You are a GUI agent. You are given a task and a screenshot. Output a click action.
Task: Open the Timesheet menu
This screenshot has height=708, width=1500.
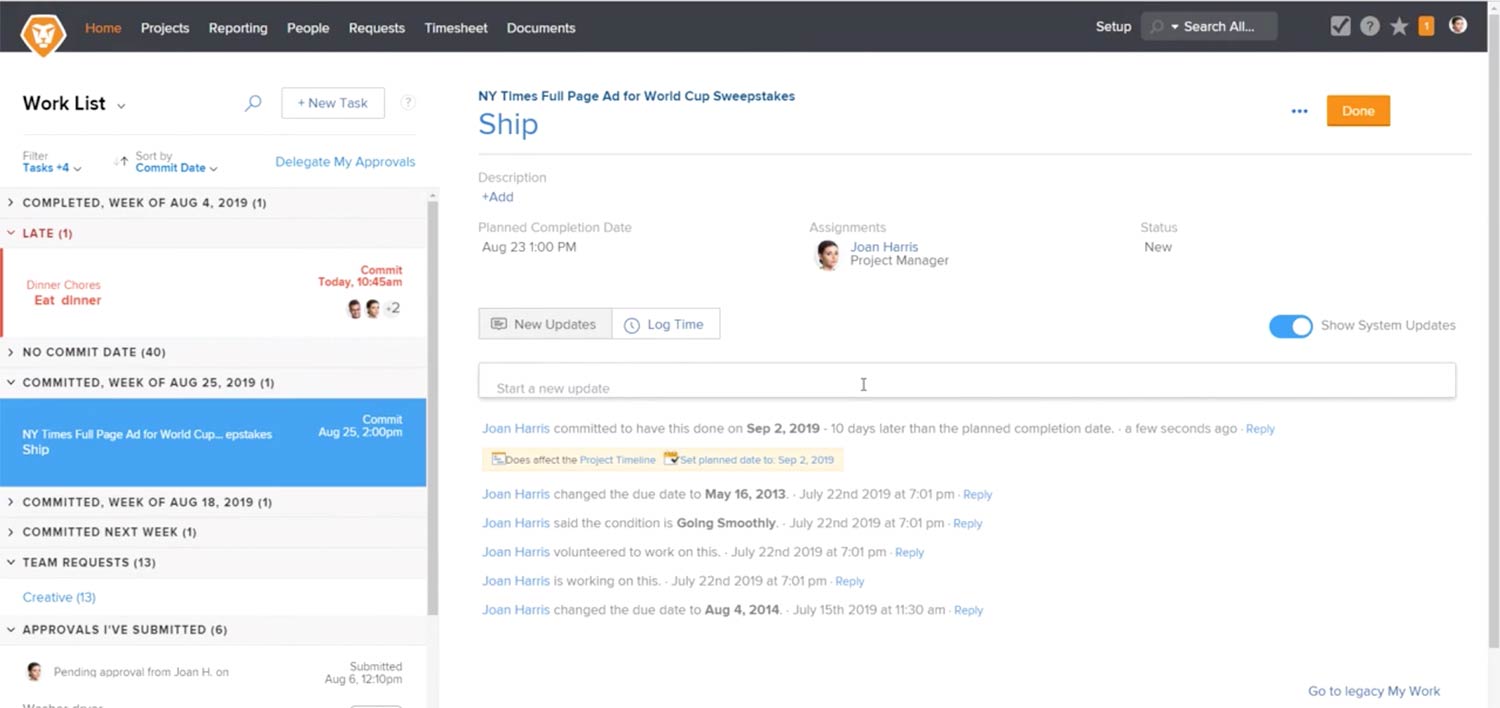[456, 28]
